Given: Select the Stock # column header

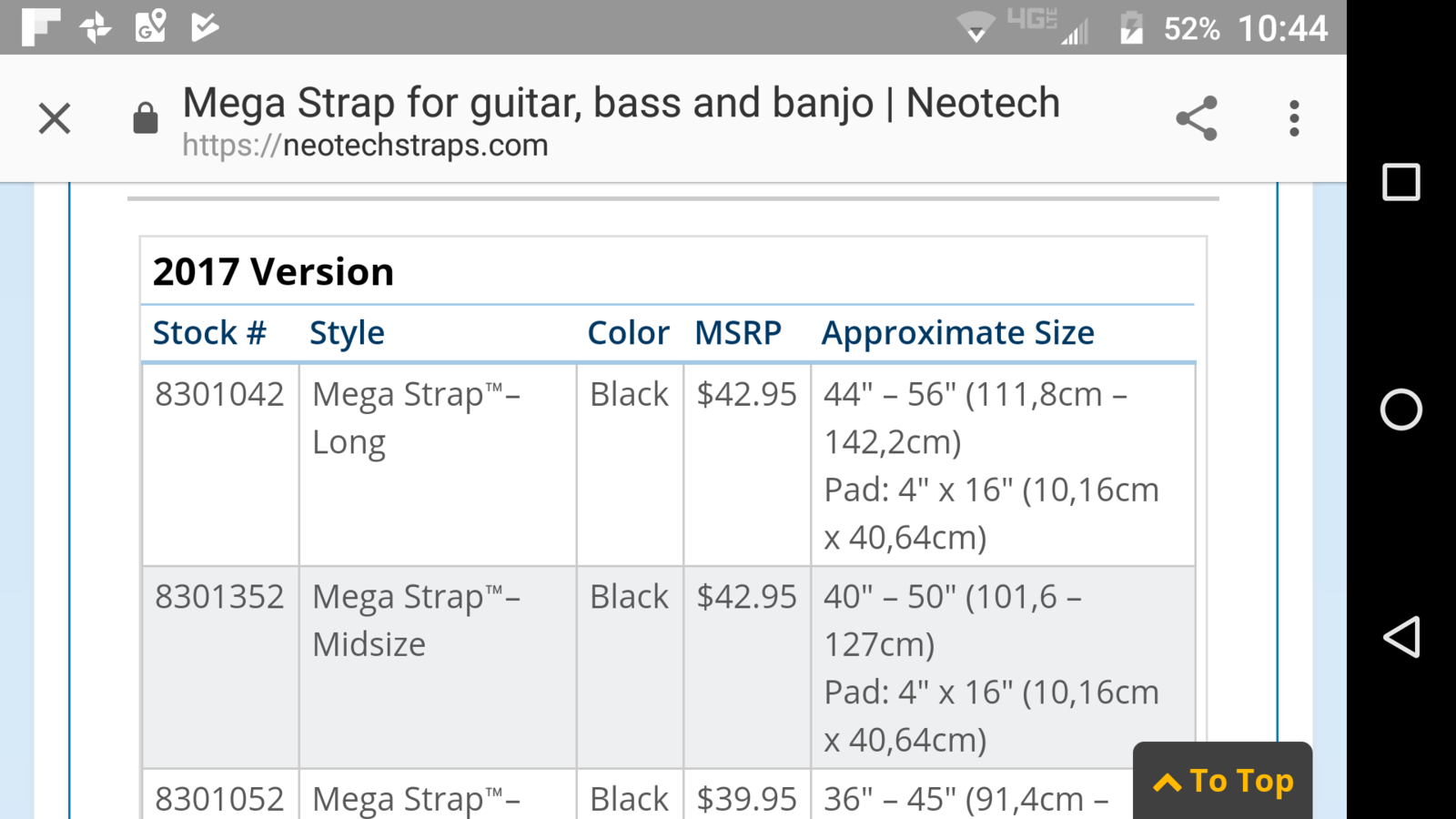Looking at the screenshot, I should pyautogui.click(x=209, y=333).
